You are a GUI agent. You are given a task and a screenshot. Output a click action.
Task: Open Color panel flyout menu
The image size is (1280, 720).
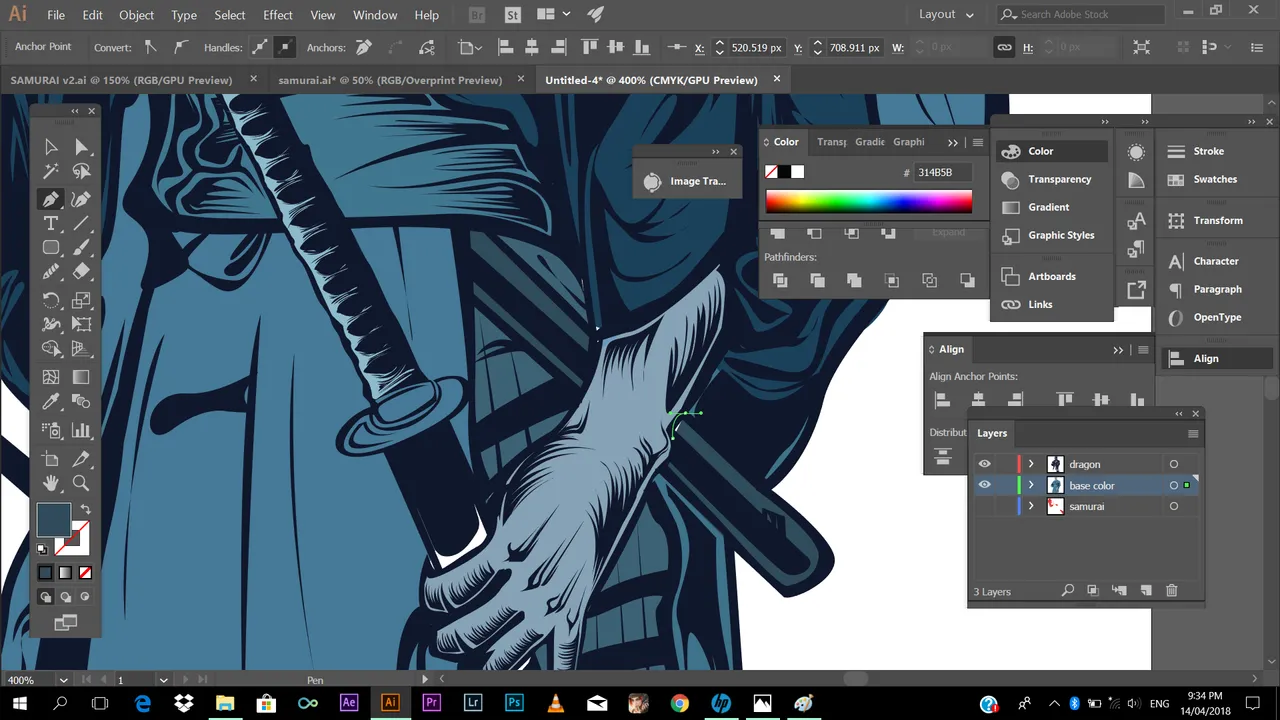tap(977, 142)
